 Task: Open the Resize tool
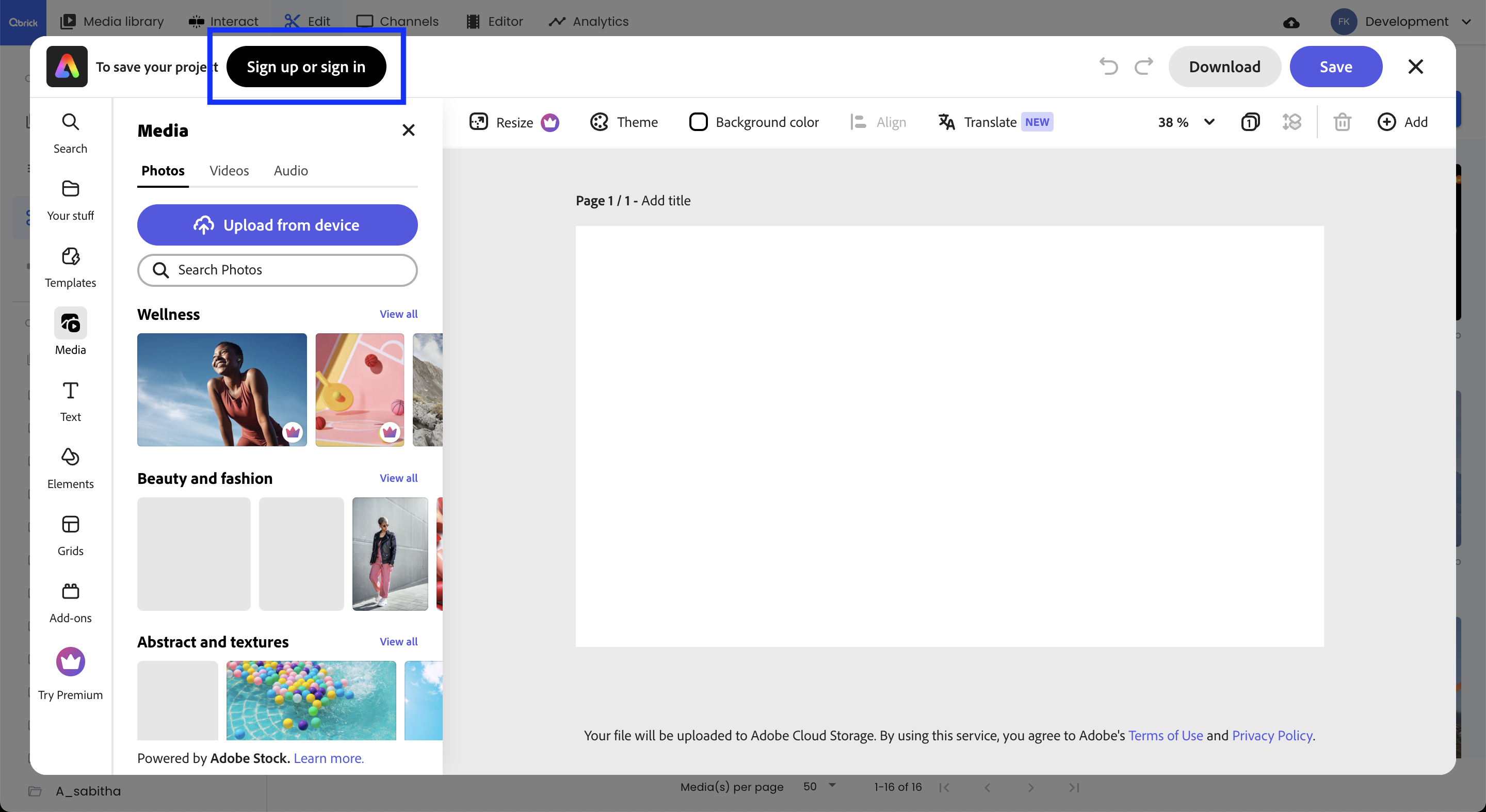pyautogui.click(x=513, y=122)
